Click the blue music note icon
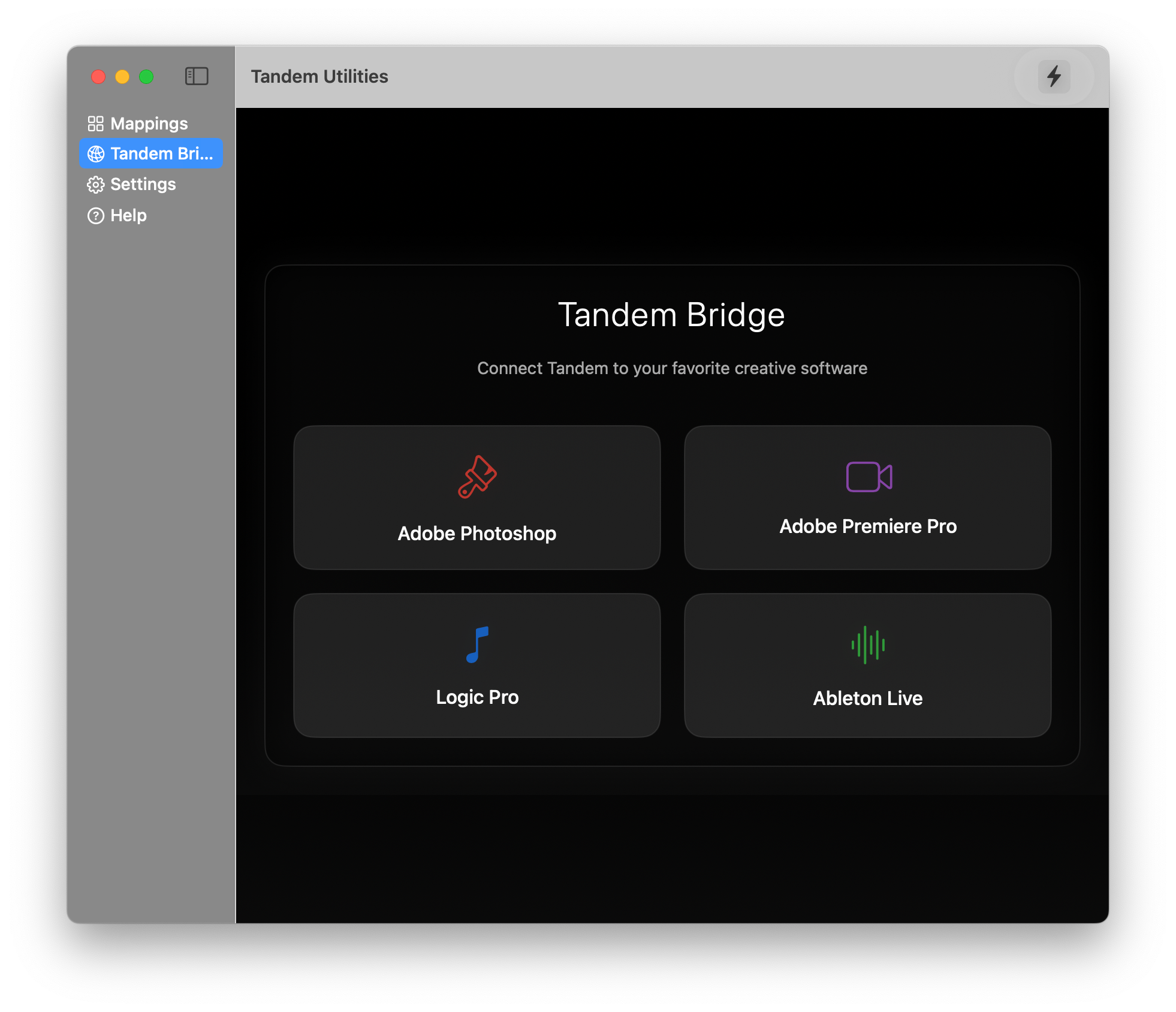The width and height of the screenshot is (1176, 1012). point(477,644)
